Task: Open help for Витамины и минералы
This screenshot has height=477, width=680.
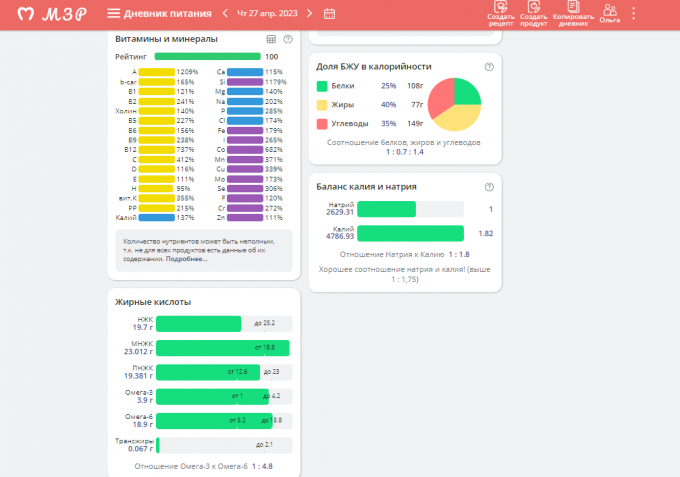Action: click(288, 39)
